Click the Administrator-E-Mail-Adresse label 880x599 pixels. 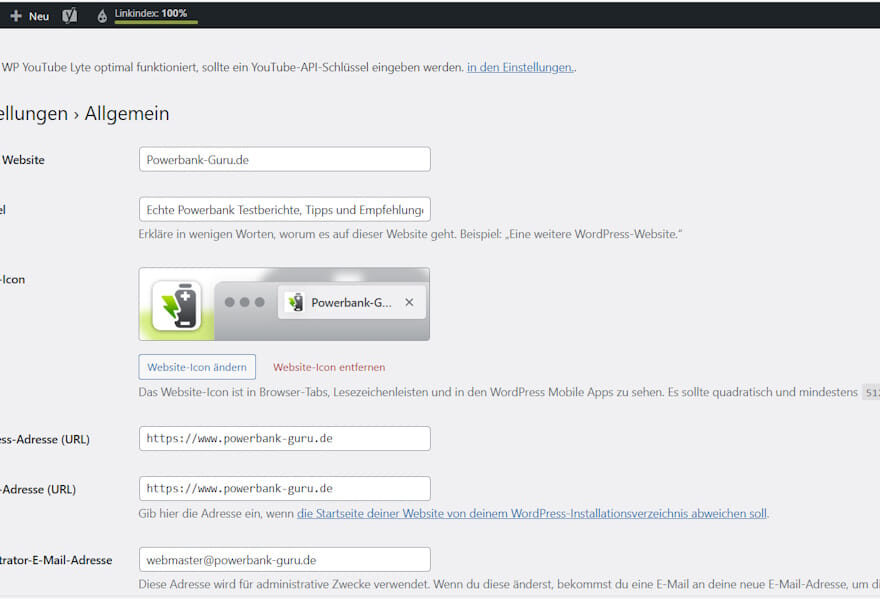[x=56, y=560]
